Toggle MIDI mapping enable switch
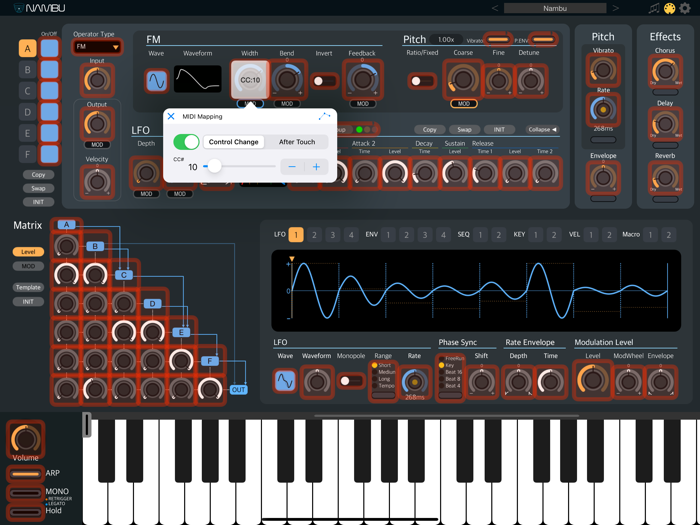Image resolution: width=700 pixels, height=525 pixels. coord(186,142)
